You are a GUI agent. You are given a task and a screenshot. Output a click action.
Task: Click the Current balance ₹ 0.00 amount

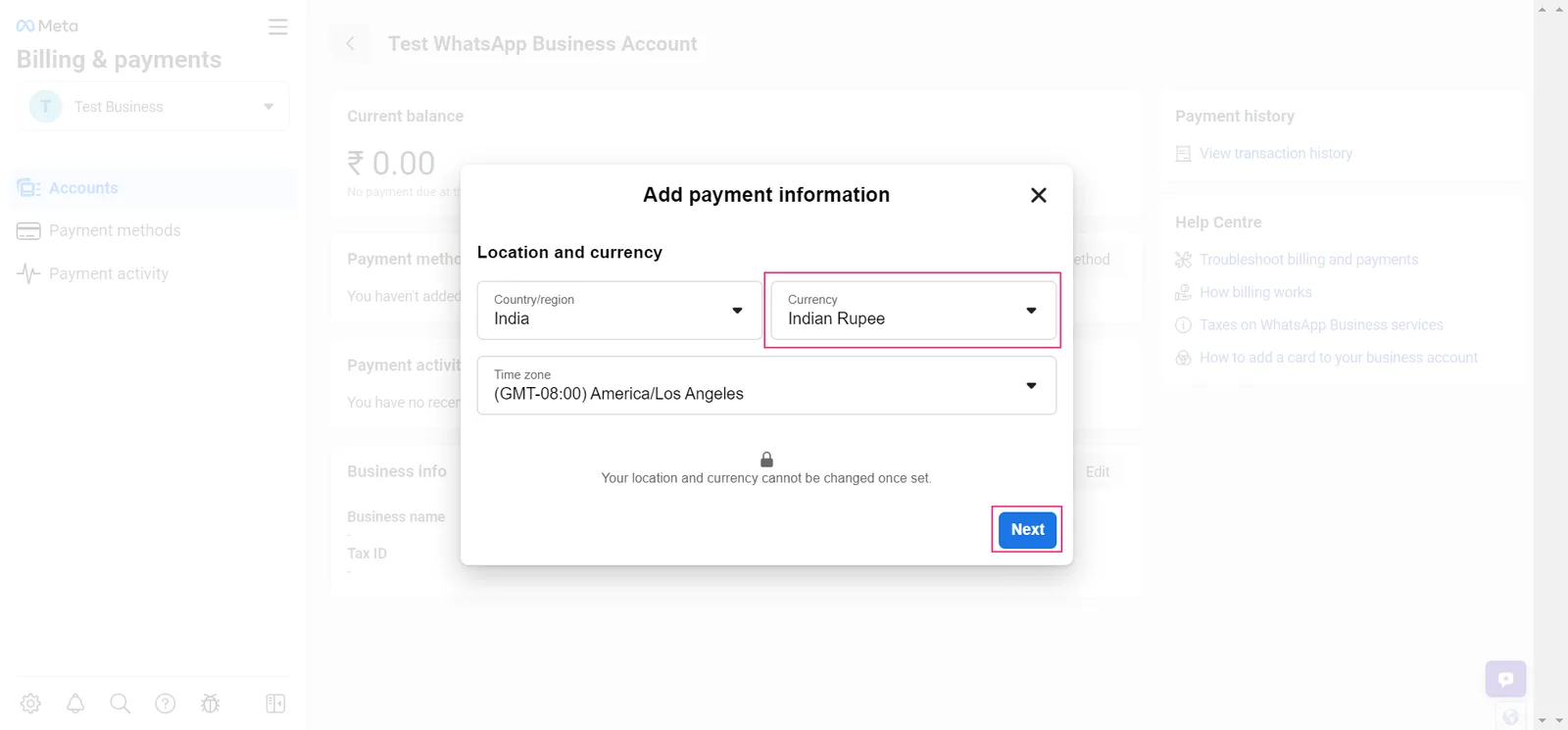[x=391, y=163]
